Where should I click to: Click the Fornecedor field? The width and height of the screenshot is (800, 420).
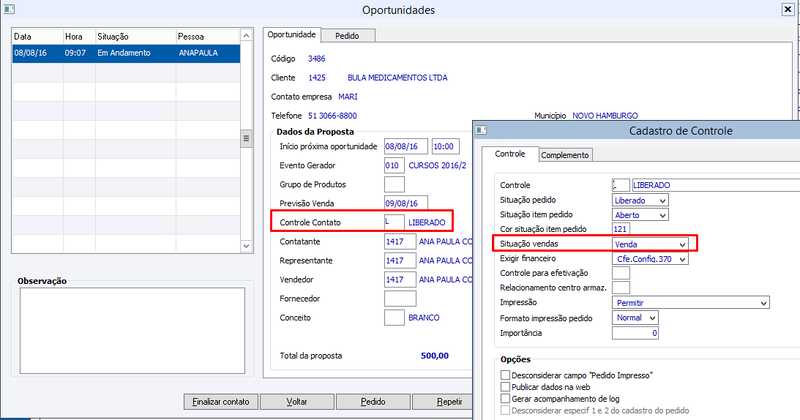pos(399,299)
